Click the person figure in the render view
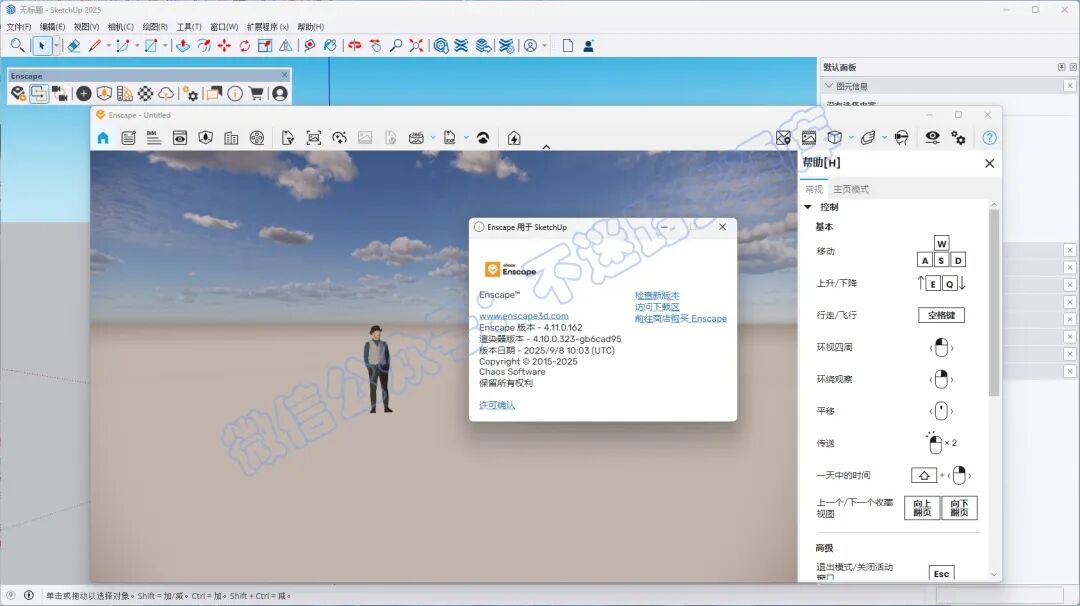This screenshot has width=1080, height=606. coord(377,369)
